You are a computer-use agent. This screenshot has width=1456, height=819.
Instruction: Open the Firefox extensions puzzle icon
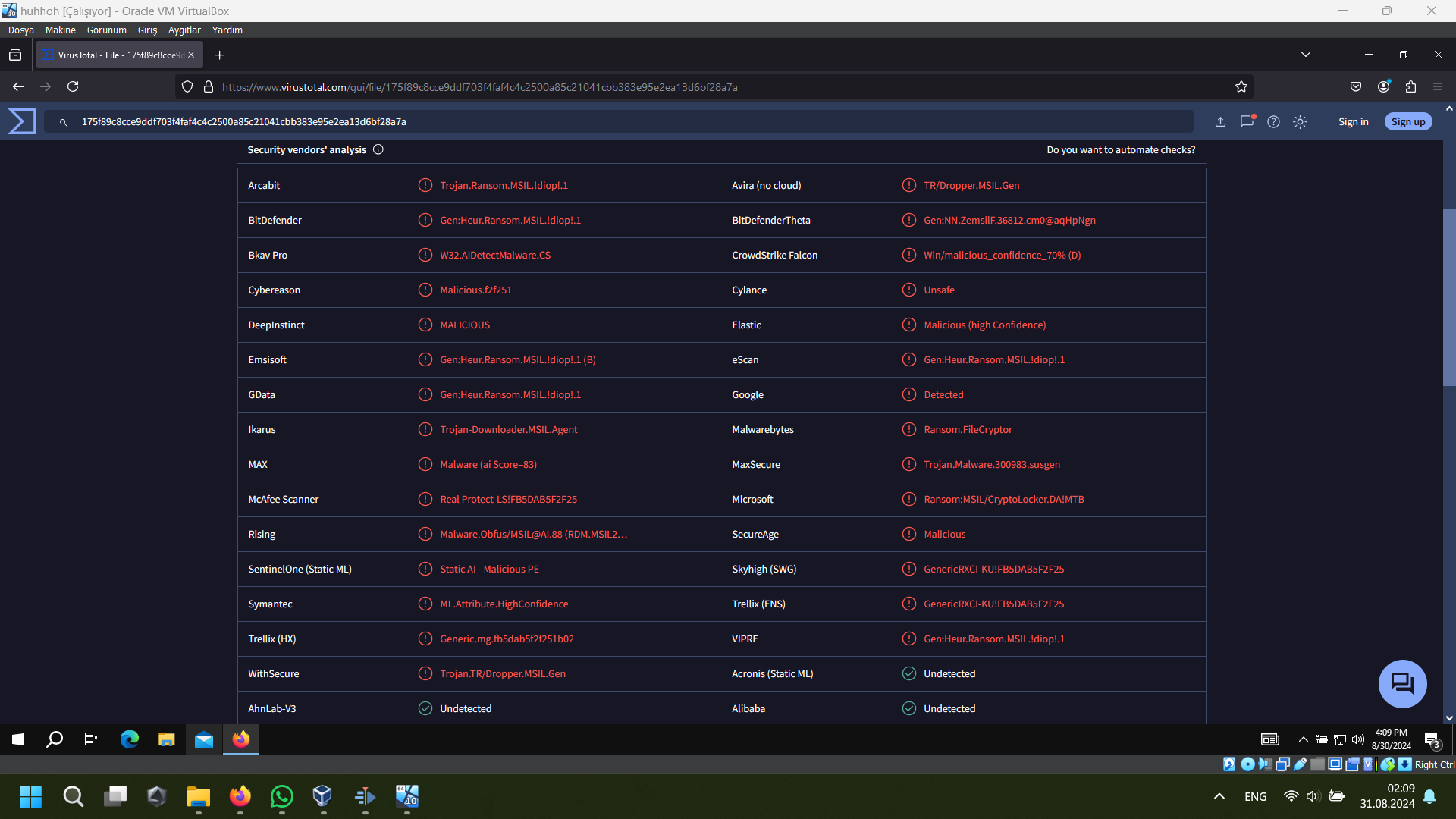click(x=1410, y=87)
